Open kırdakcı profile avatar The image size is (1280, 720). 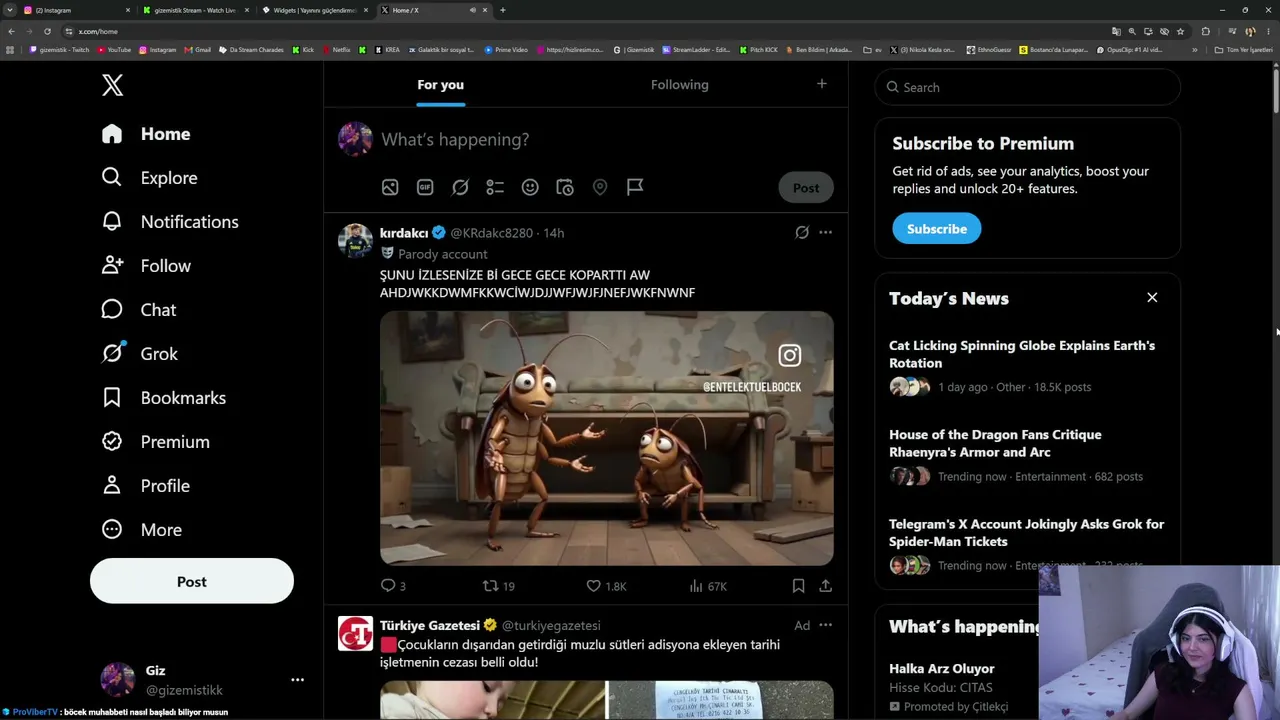pyautogui.click(x=355, y=240)
